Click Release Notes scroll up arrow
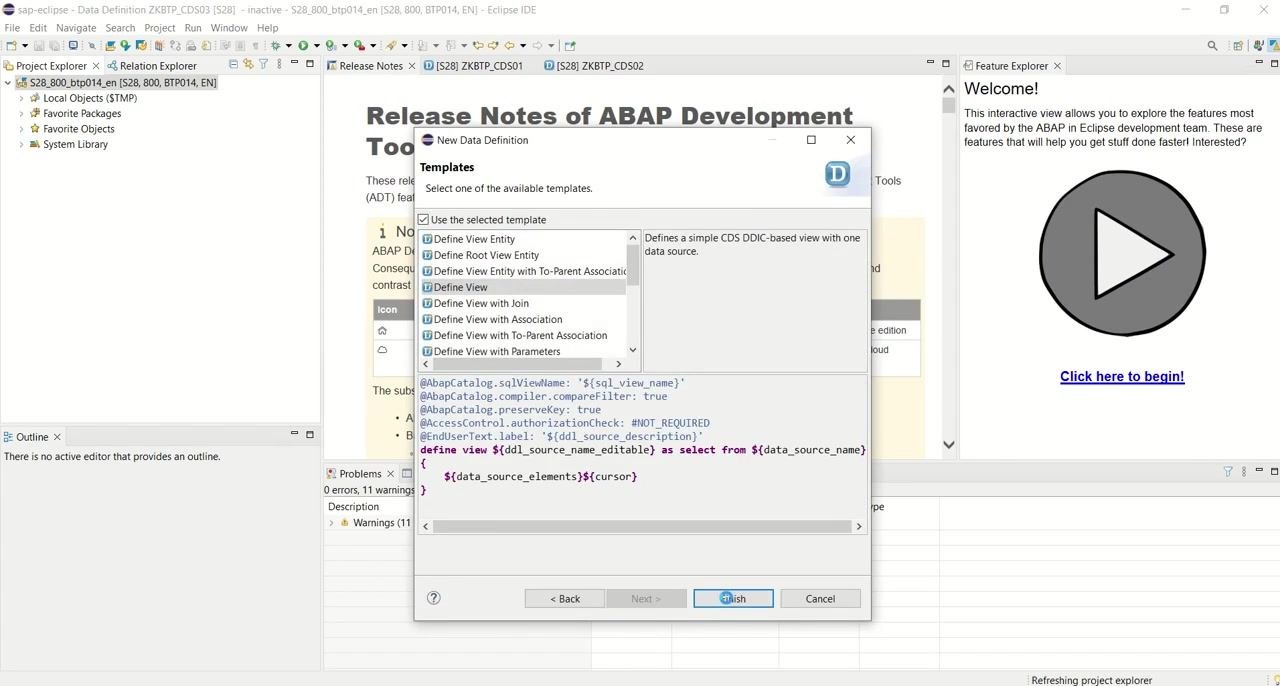Viewport: 1280px width, 686px height. pos(949,88)
